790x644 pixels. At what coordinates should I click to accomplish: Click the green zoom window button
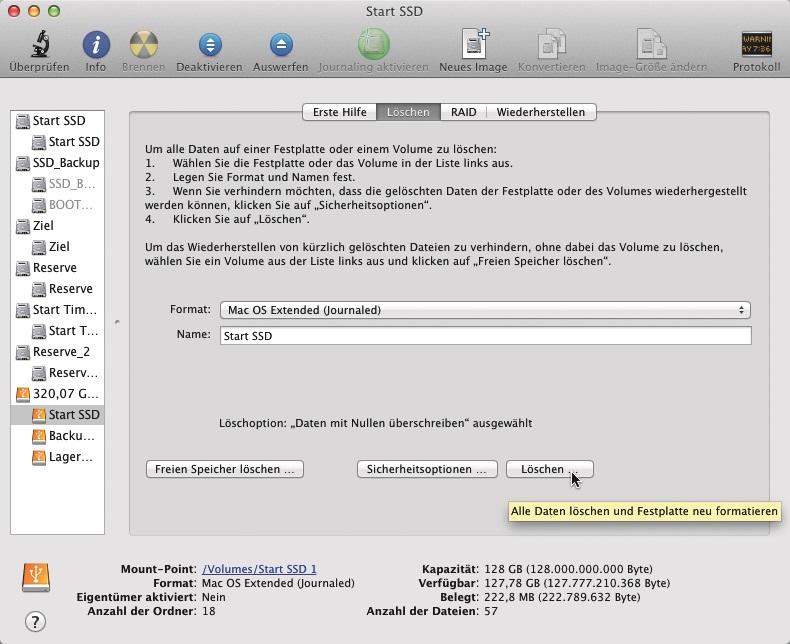[x=54, y=11]
